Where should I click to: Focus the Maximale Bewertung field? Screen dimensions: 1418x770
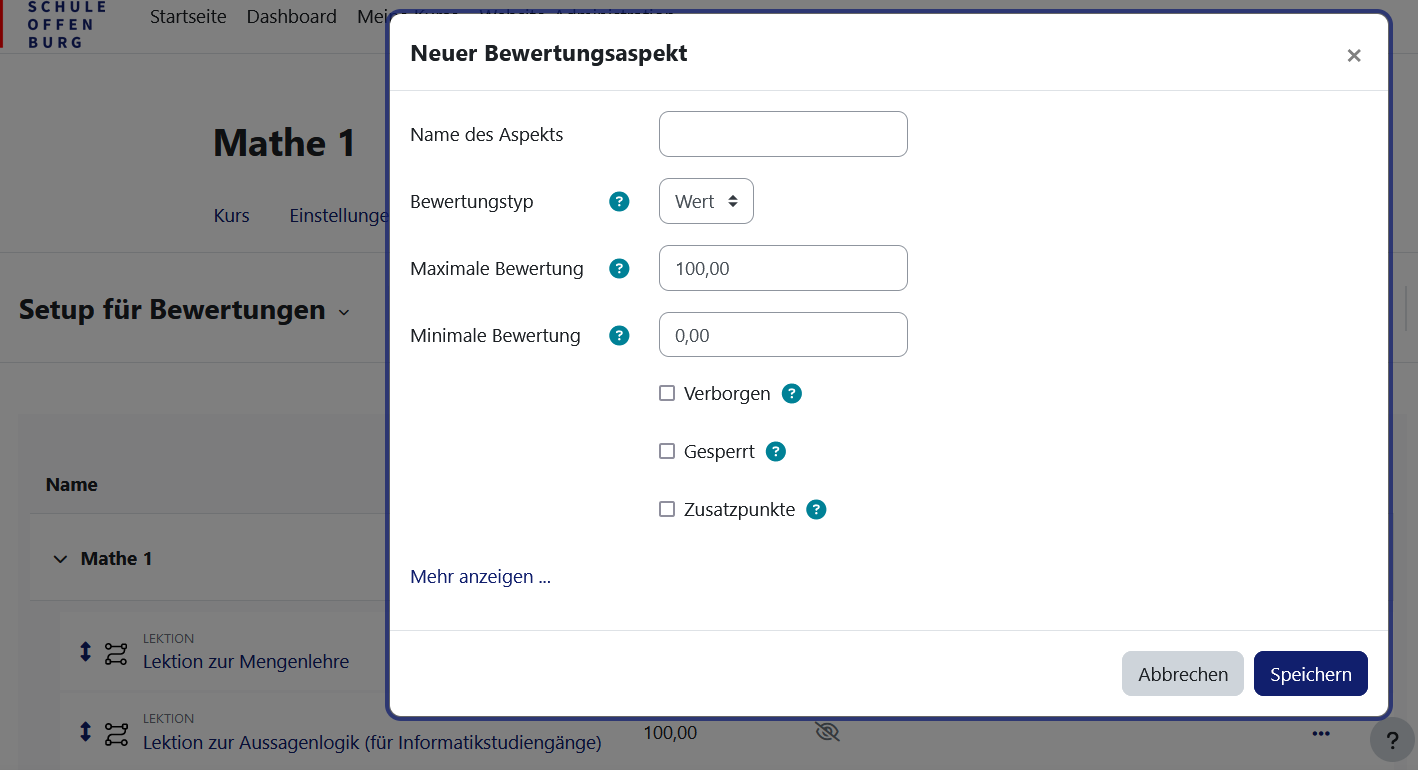[x=783, y=268]
